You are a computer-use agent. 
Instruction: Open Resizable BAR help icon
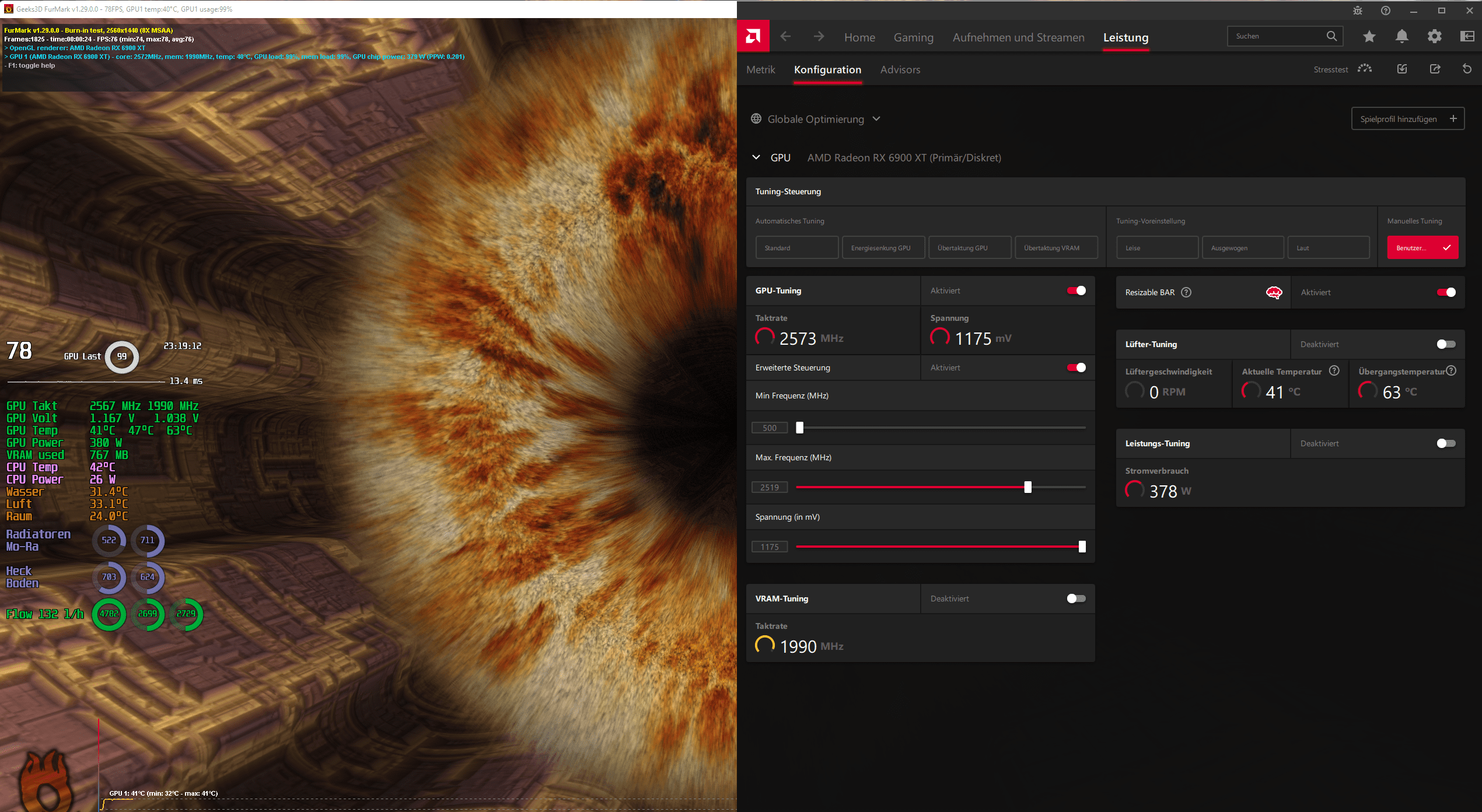click(1186, 292)
